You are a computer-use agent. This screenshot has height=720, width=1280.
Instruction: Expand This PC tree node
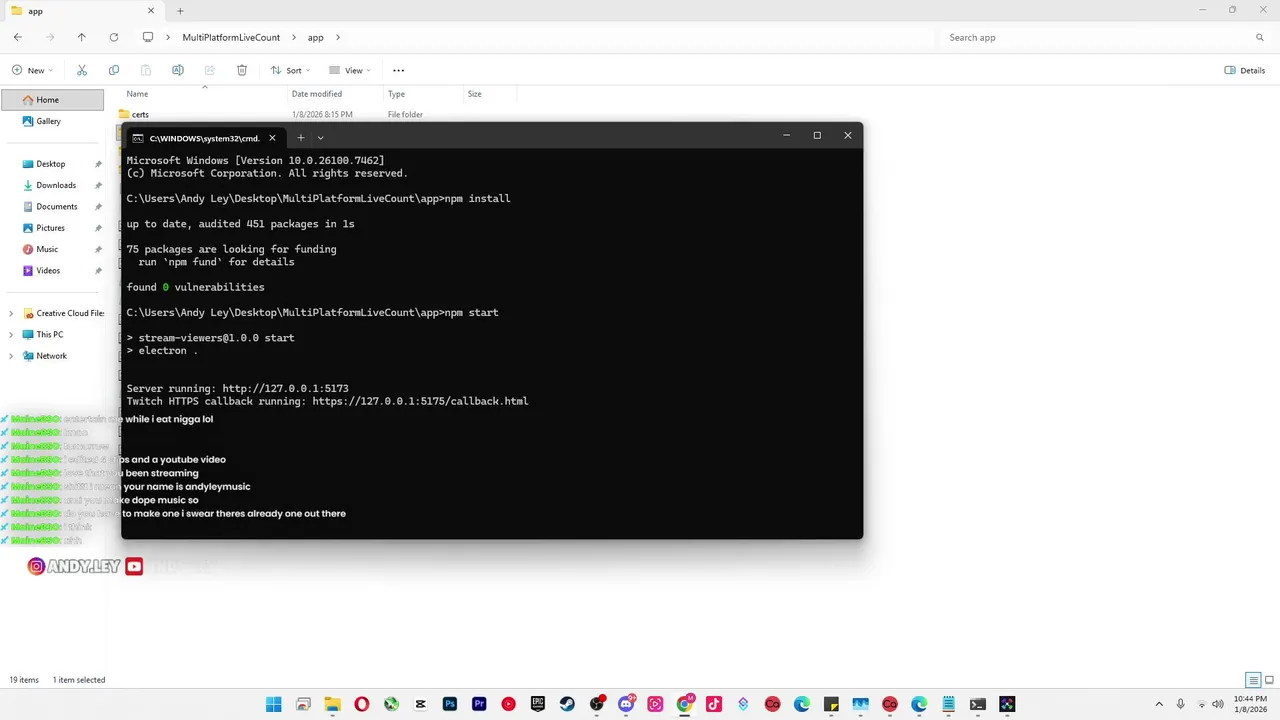[x=11, y=334]
